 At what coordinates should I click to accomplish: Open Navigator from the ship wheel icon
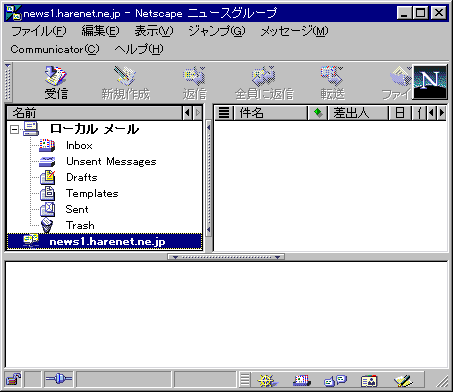point(267,380)
